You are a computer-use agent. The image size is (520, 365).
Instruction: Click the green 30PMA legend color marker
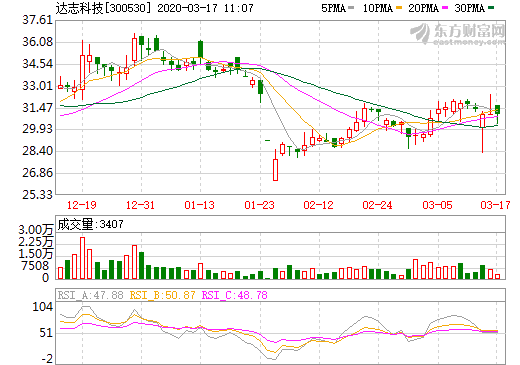coord(491,7)
